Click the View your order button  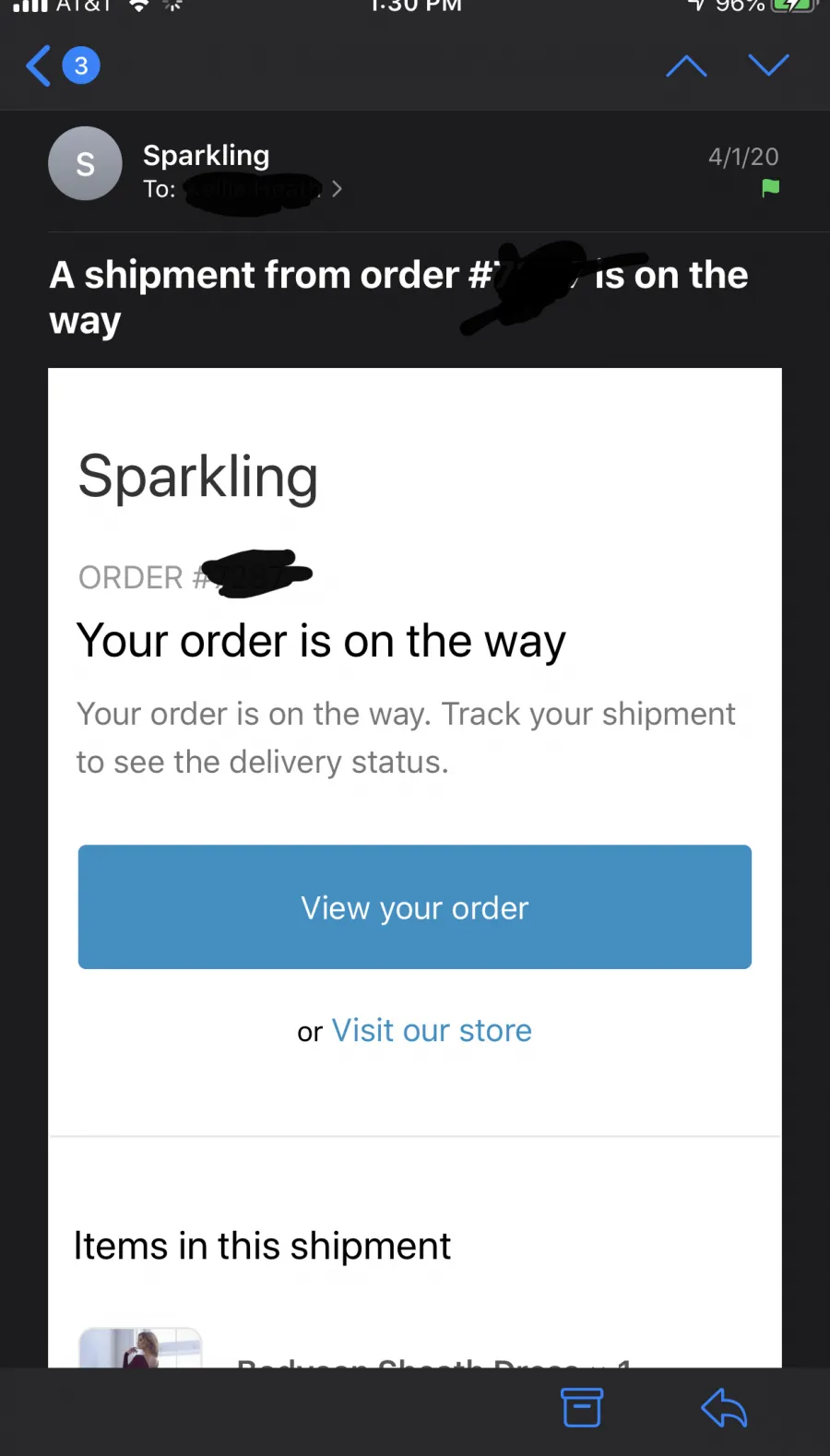415,907
